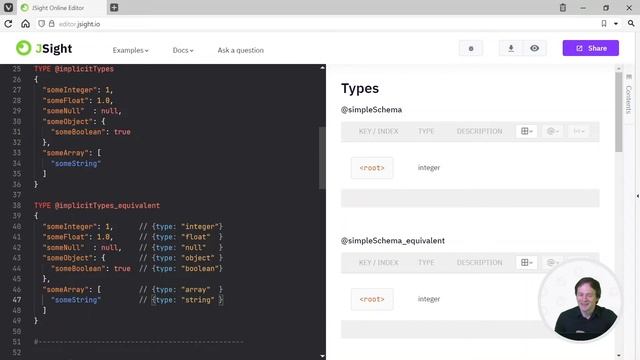Collapse the side panel with the arrow

click(x=638, y=196)
